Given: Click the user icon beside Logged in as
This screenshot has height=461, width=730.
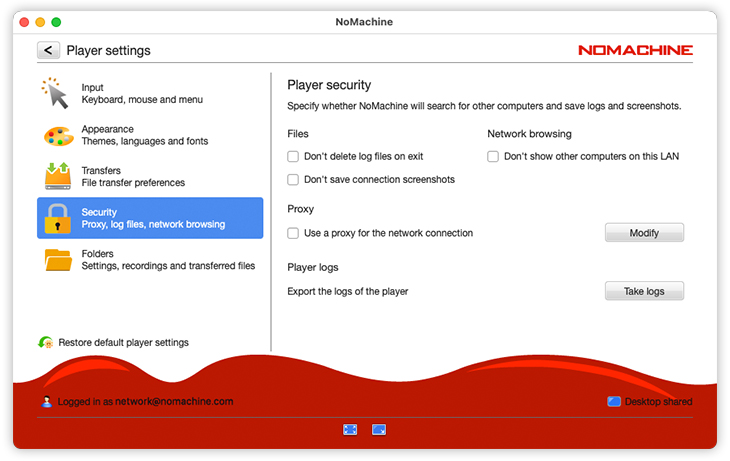Looking at the screenshot, I should coord(47,402).
